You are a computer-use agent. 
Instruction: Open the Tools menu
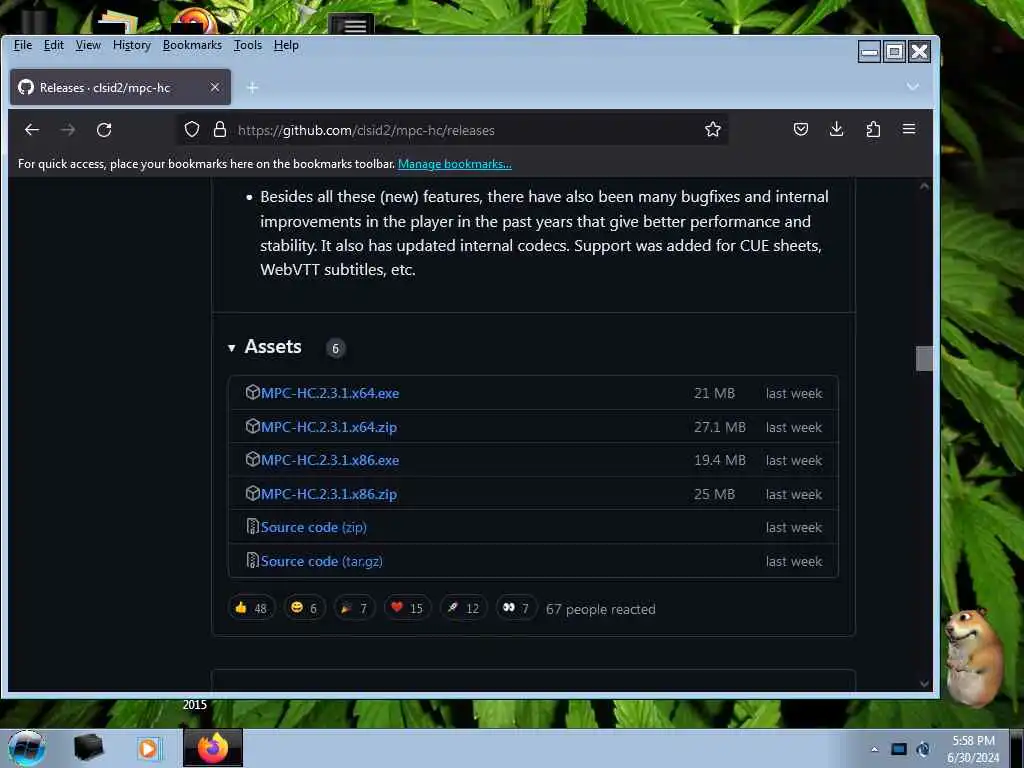pyautogui.click(x=248, y=45)
